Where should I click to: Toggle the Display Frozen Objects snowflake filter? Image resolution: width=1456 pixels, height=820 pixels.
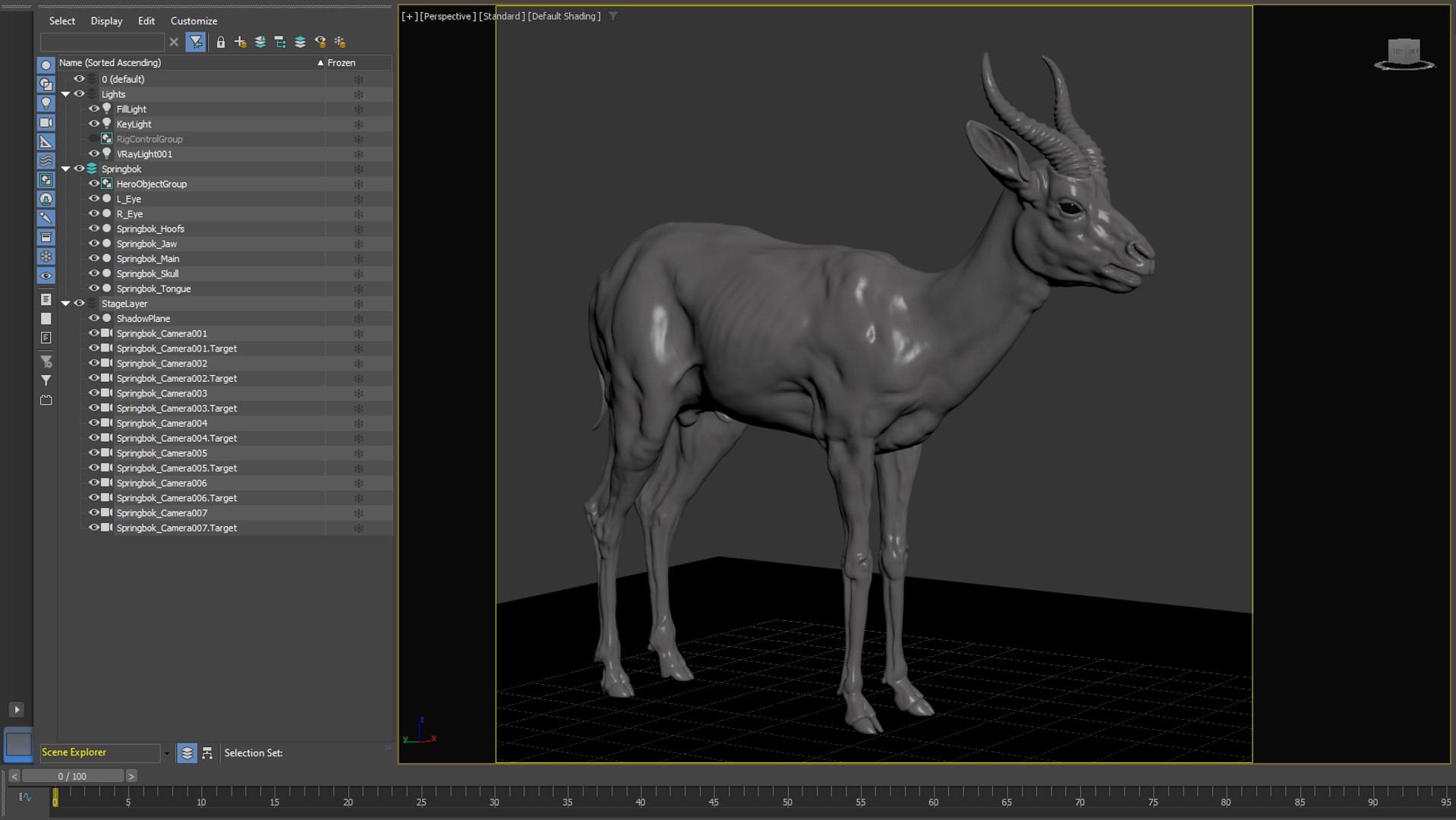(x=46, y=257)
